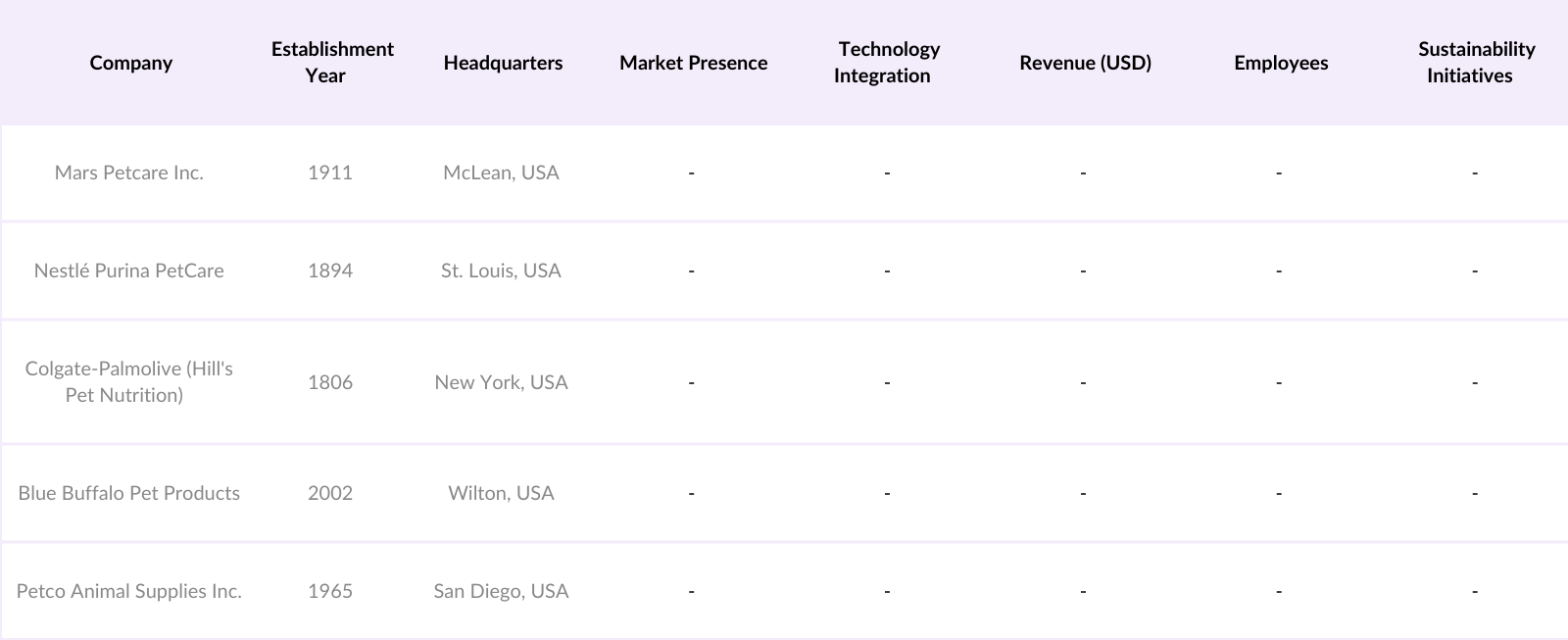This screenshot has width=1568, height=640.
Task: Click the empty Revenue cell for Mars Petcare
Action: coord(1083,172)
